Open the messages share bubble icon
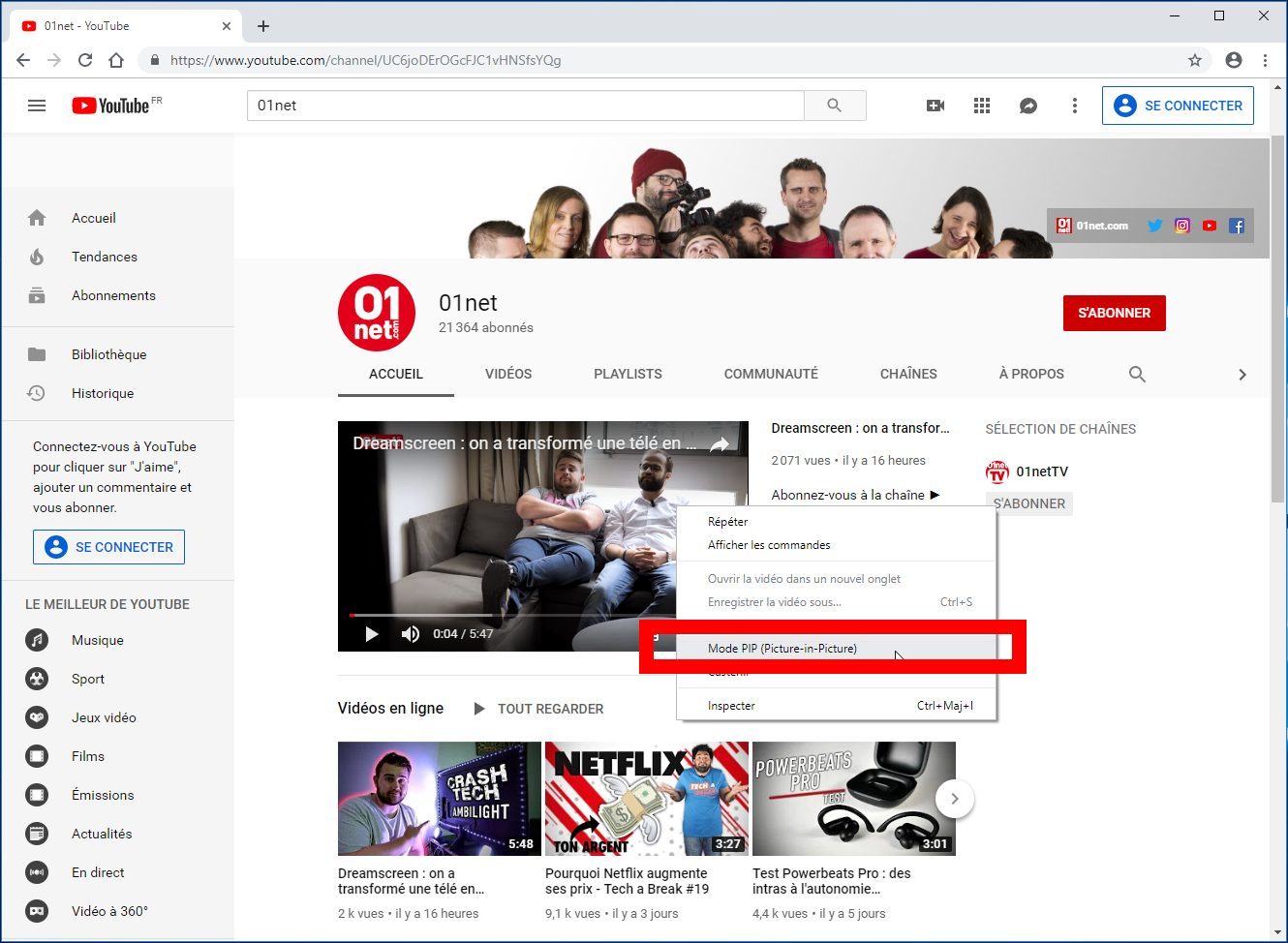 1028,106
